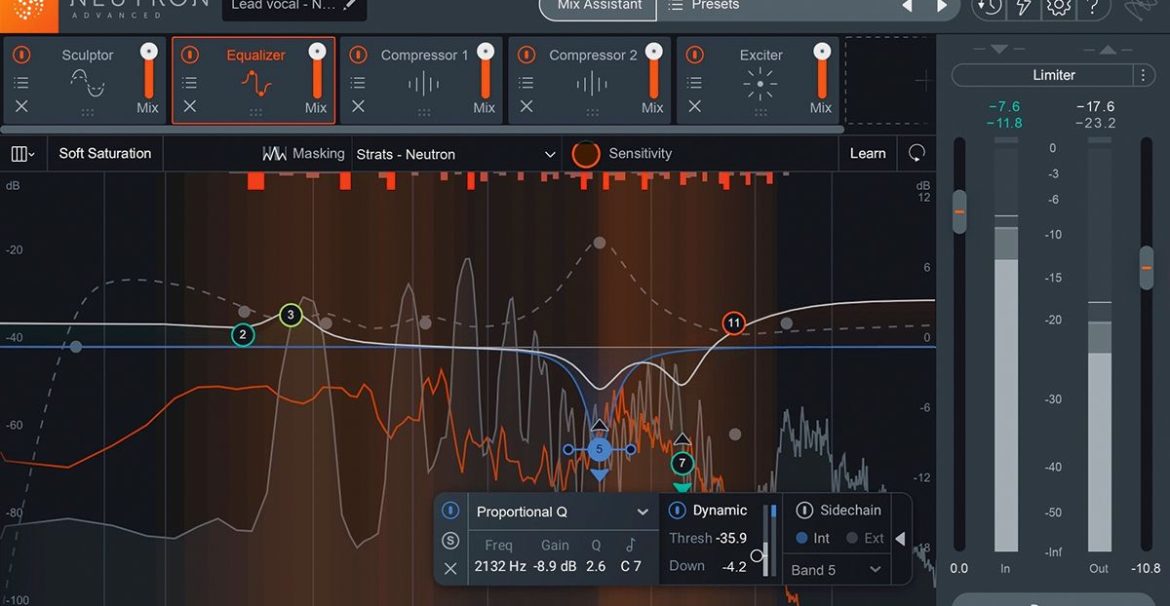Viewport: 1170px width, 606px height.
Task: Click the input gain slider handle
Action: pyautogui.click(x=960, y=212)
